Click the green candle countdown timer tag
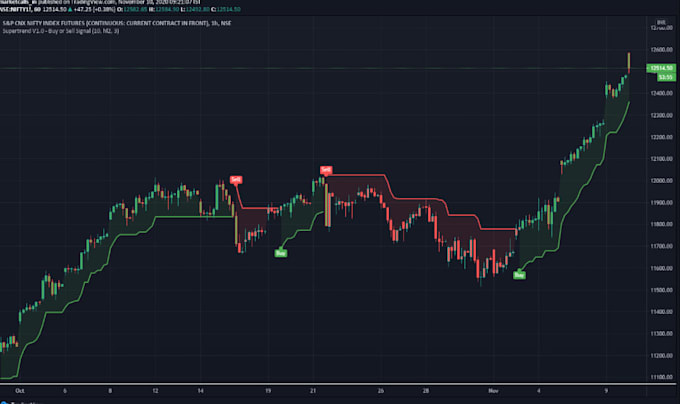680x404 pixels. [x=666, y=77]
